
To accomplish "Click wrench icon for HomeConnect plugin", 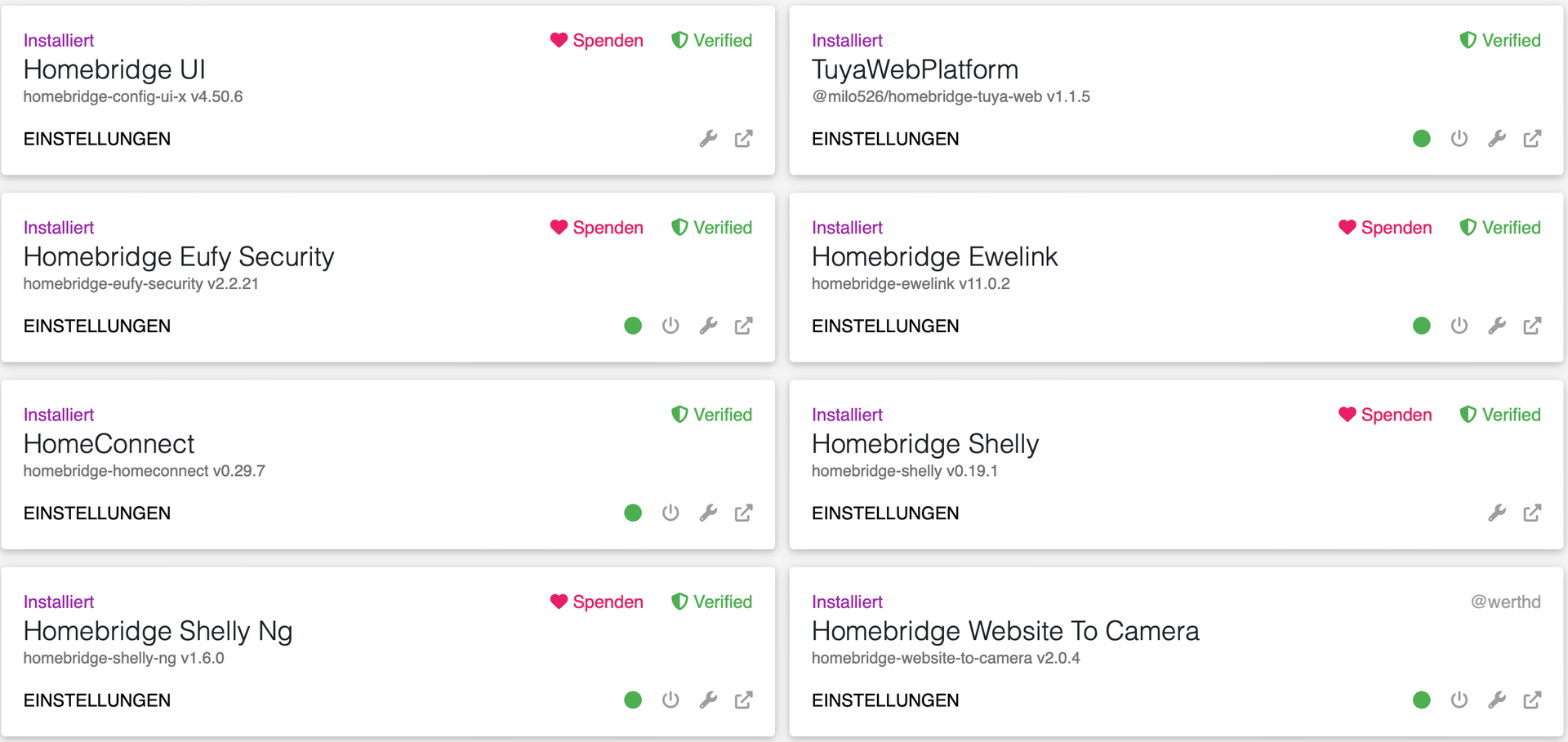I will pyautogui.click(x=708, y=513).
